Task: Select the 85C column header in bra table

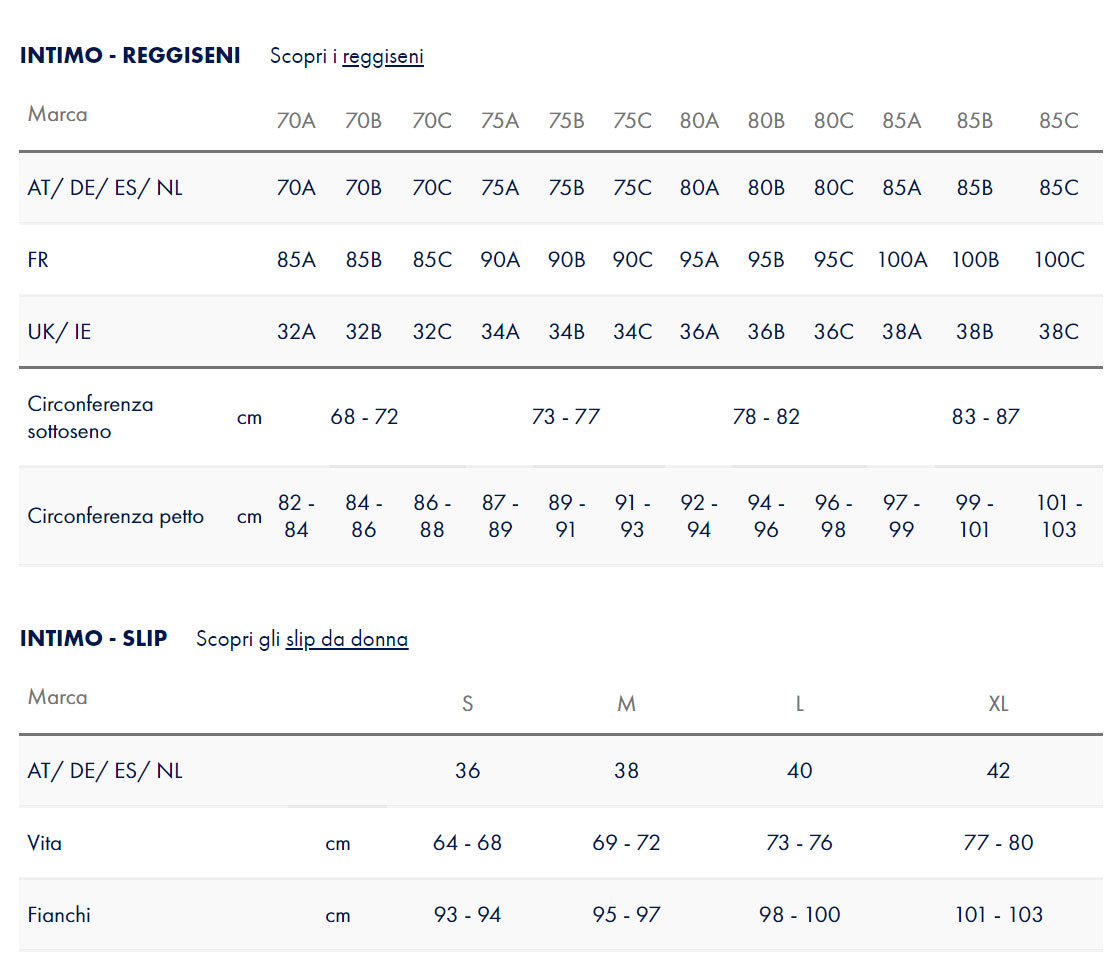Action: point(1059,120)
